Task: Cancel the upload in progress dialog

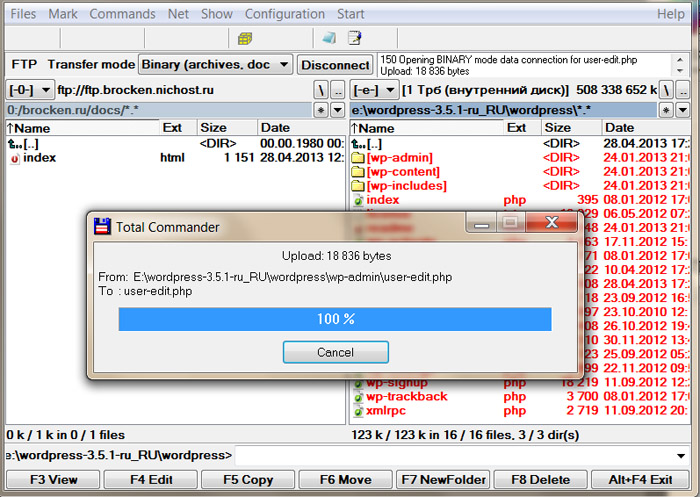Action: (x=335, y=352)
